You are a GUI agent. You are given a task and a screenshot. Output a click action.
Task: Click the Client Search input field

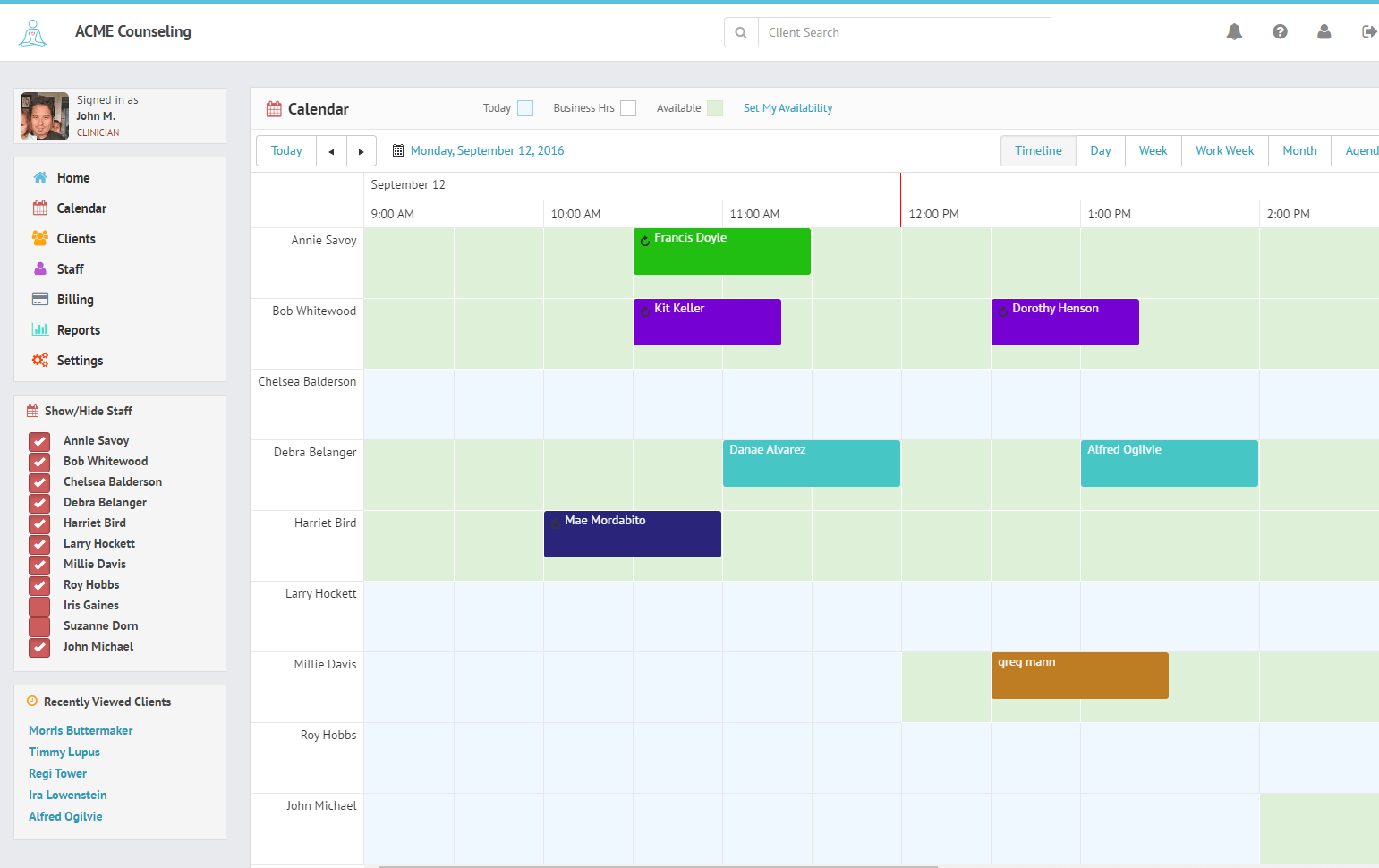(905, 32)
